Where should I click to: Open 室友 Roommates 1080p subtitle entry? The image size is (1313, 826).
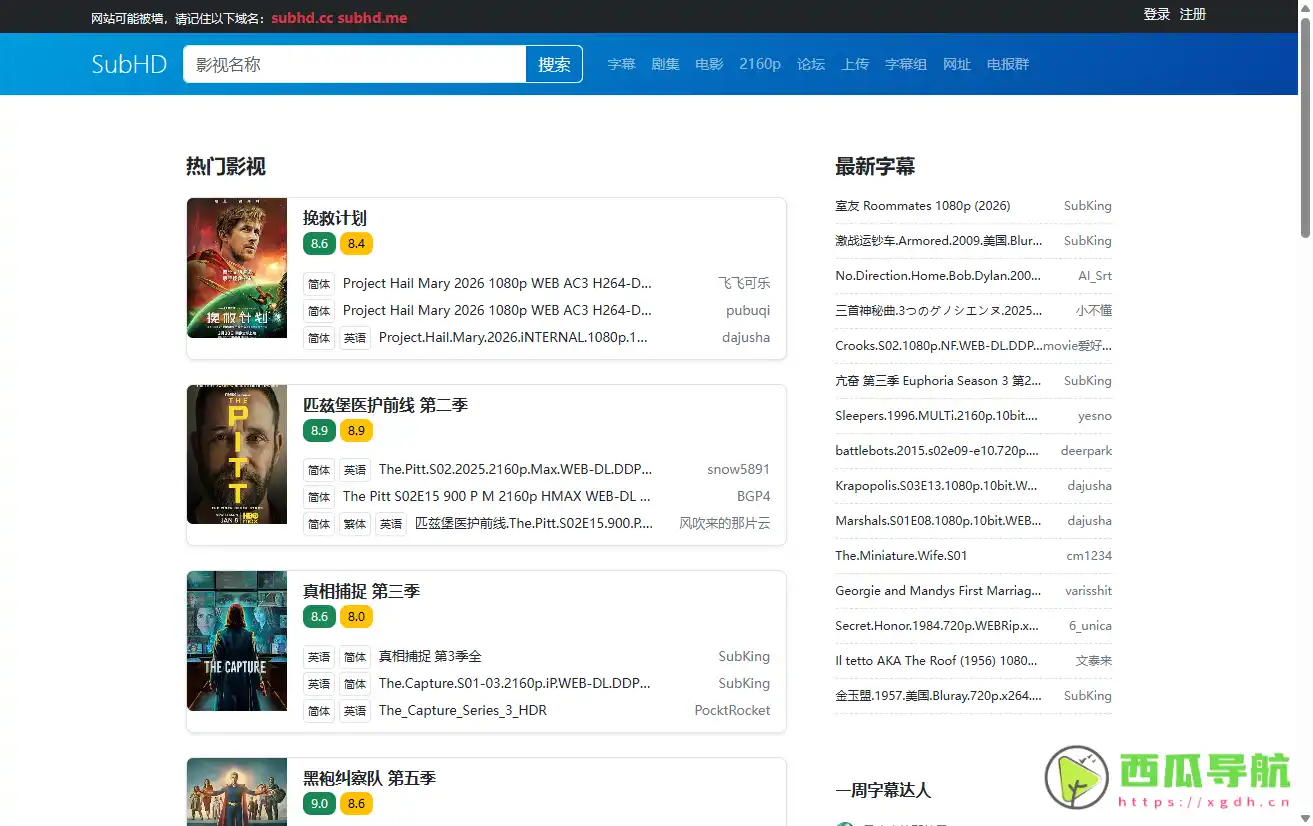(922, 206)
